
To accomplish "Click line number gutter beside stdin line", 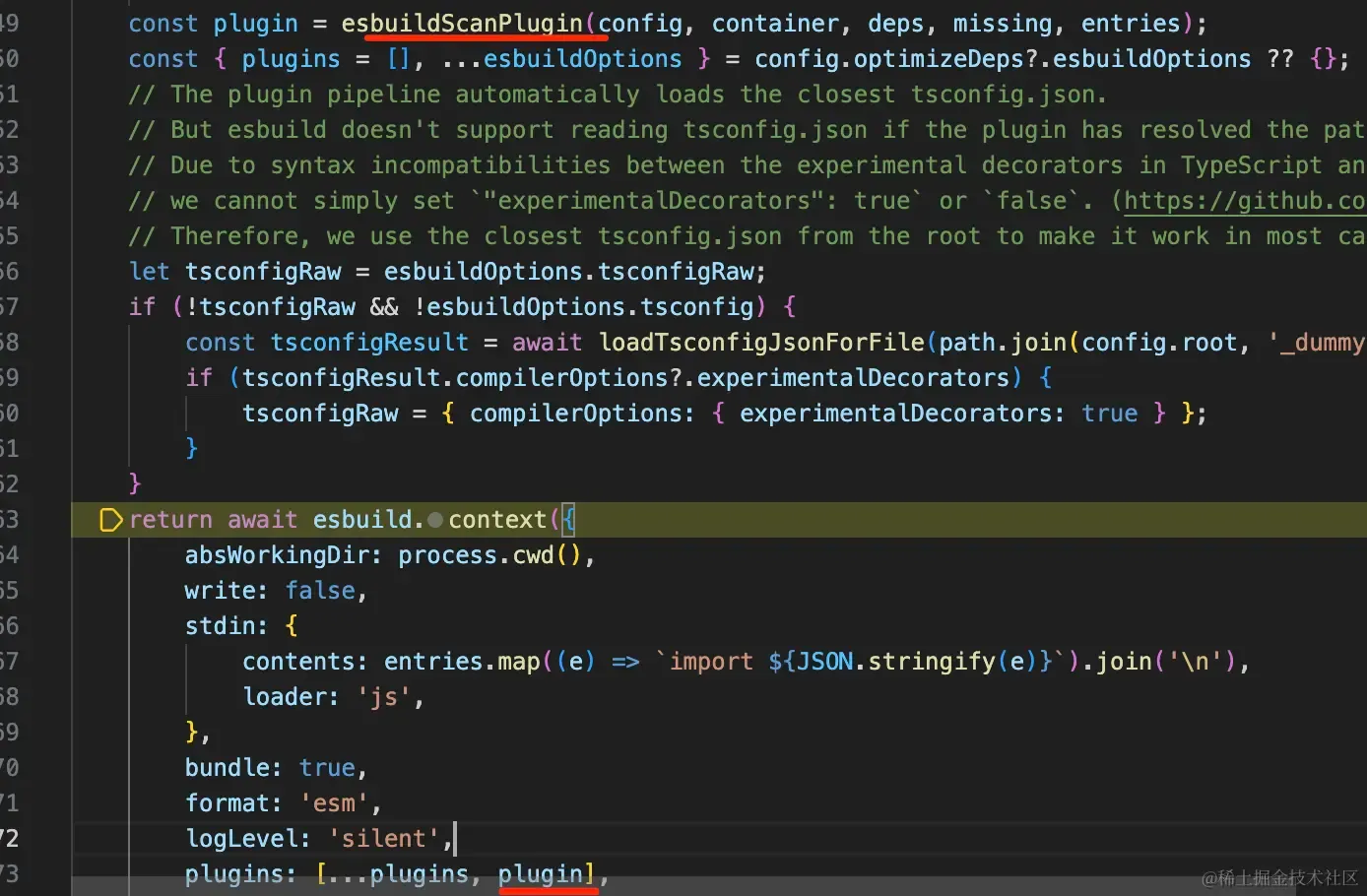I will tap(10, 626).
